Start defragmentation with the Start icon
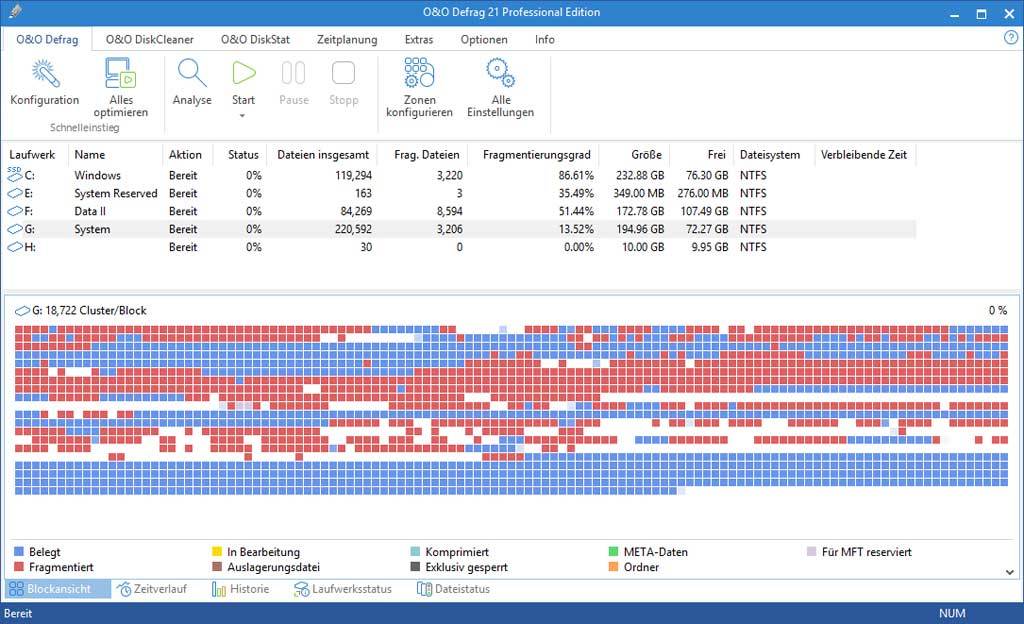Viewport: 1024px width, 624px height. 244,73
